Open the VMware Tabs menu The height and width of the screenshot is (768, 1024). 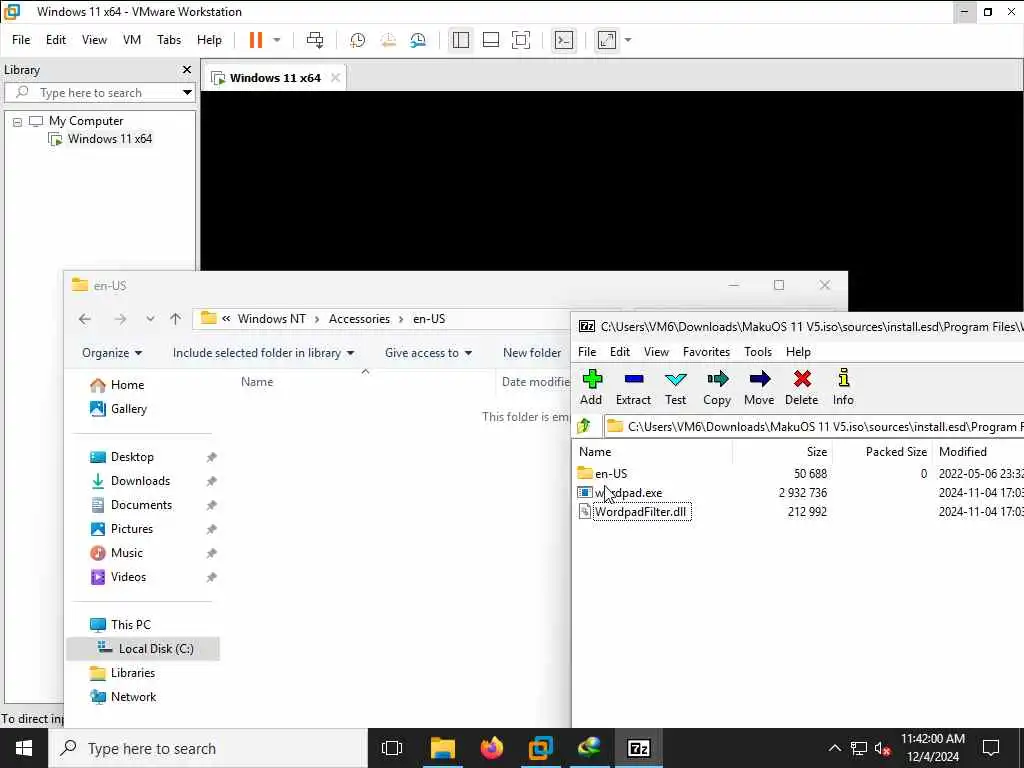[x=168, y=40]
